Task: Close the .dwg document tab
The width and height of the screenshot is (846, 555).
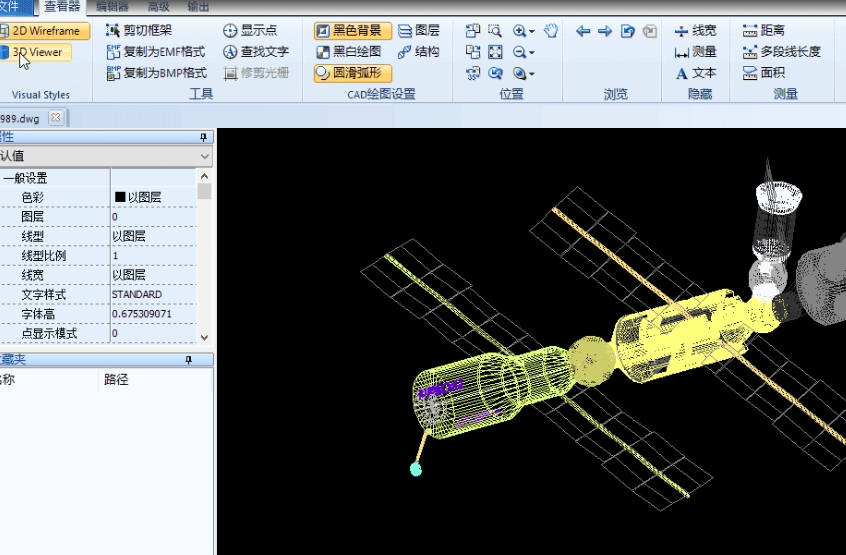Action: pos(55,118)
